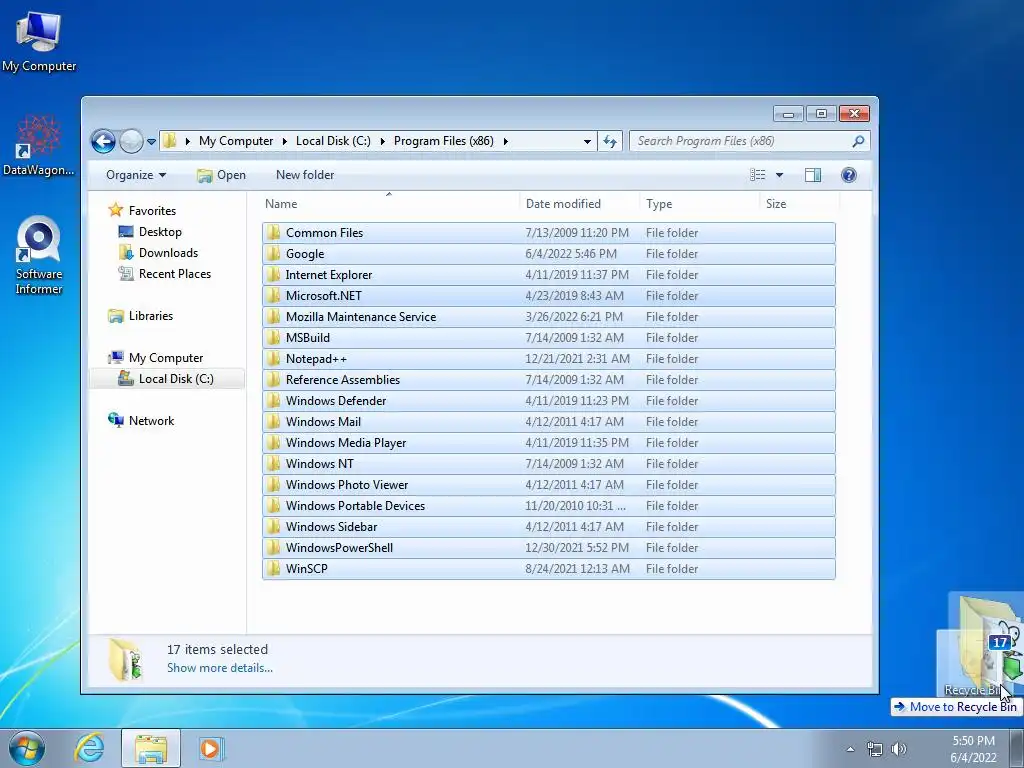Click the Open toolbar button
The width and height of the screenshot is (1024, 768).
[x=221, y=175]
